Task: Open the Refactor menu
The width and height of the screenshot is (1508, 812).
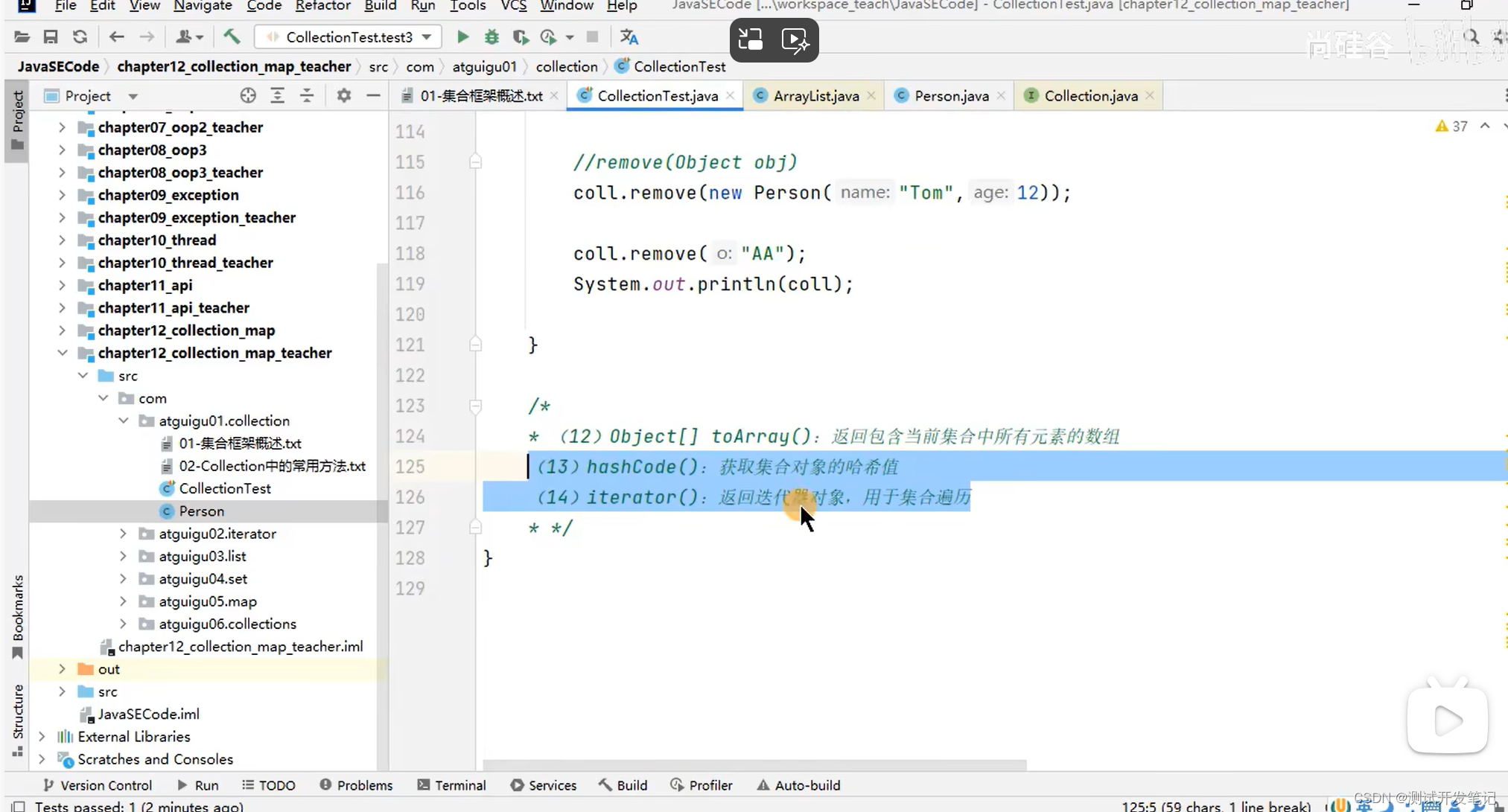Action: pos(323,6)
